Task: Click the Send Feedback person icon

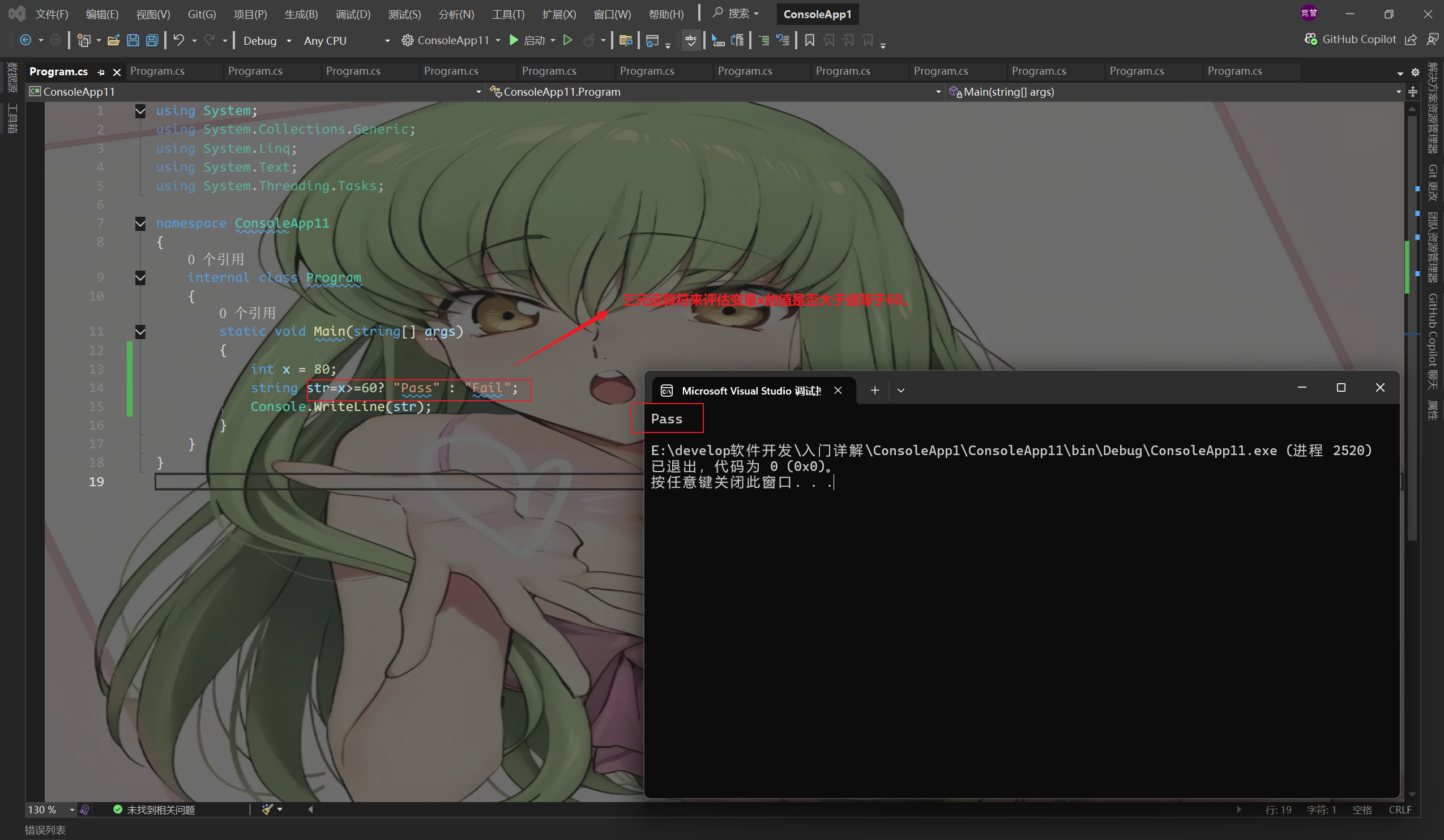Action: [1433, 40]
